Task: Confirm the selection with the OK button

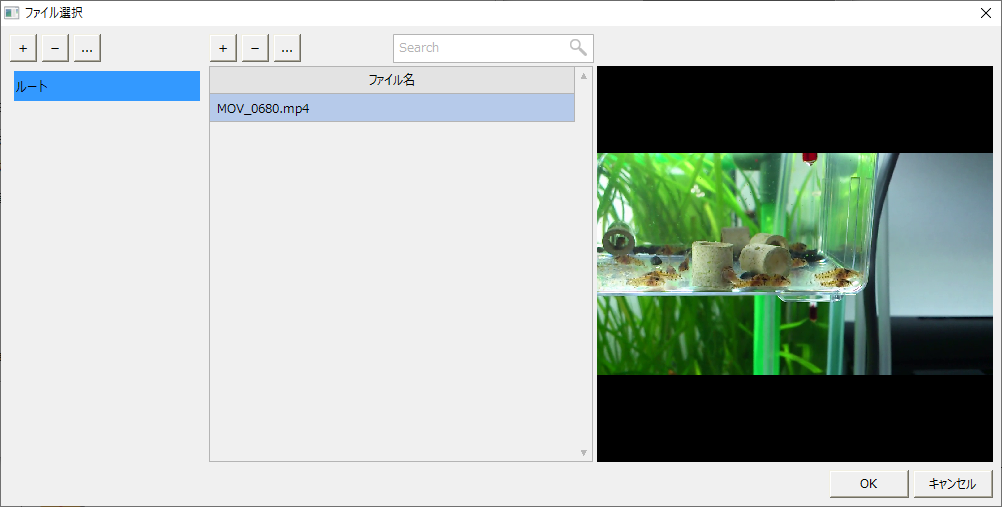Action: [x=868, y=484]
